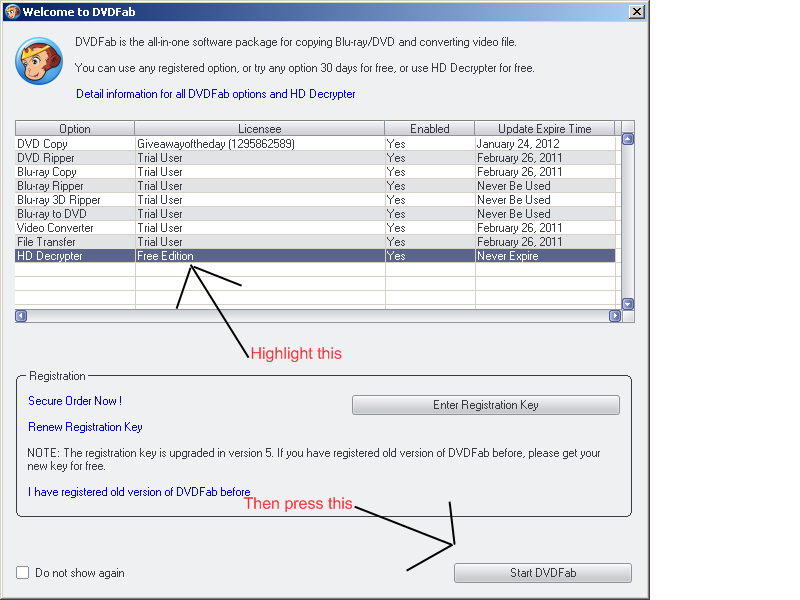The image size is (800, 600).
Task: Select the DVD Copy row
Action: tap(315, 144)
